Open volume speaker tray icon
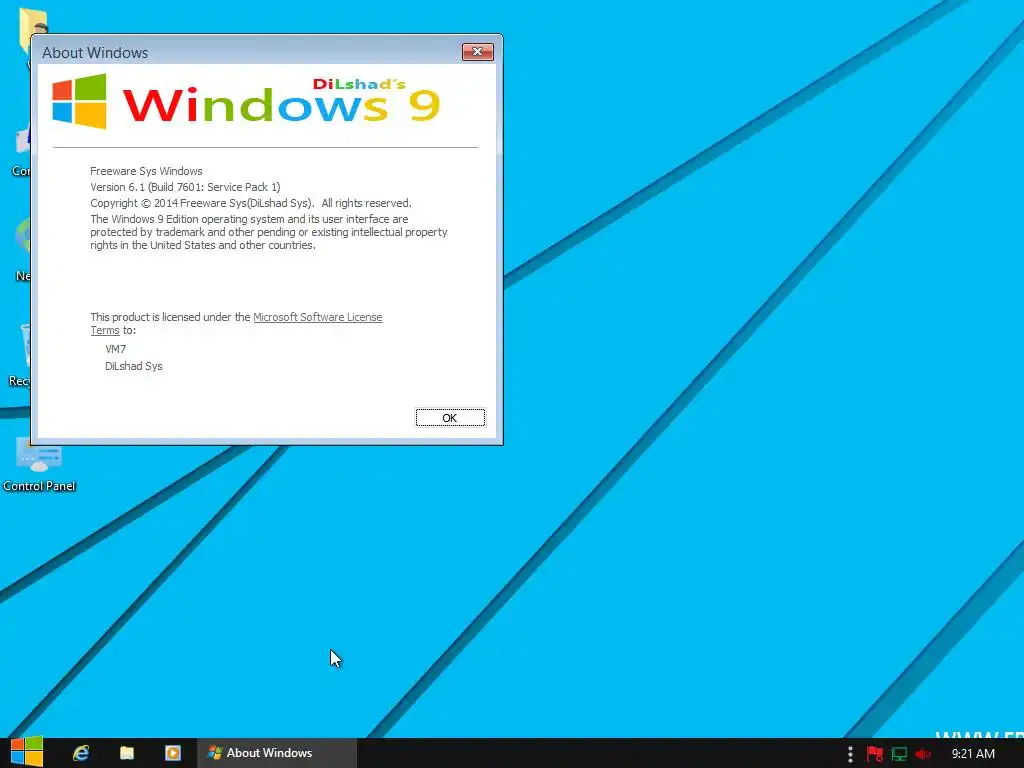Viewport: 1024px width, 768px height. tap(923, 754)
